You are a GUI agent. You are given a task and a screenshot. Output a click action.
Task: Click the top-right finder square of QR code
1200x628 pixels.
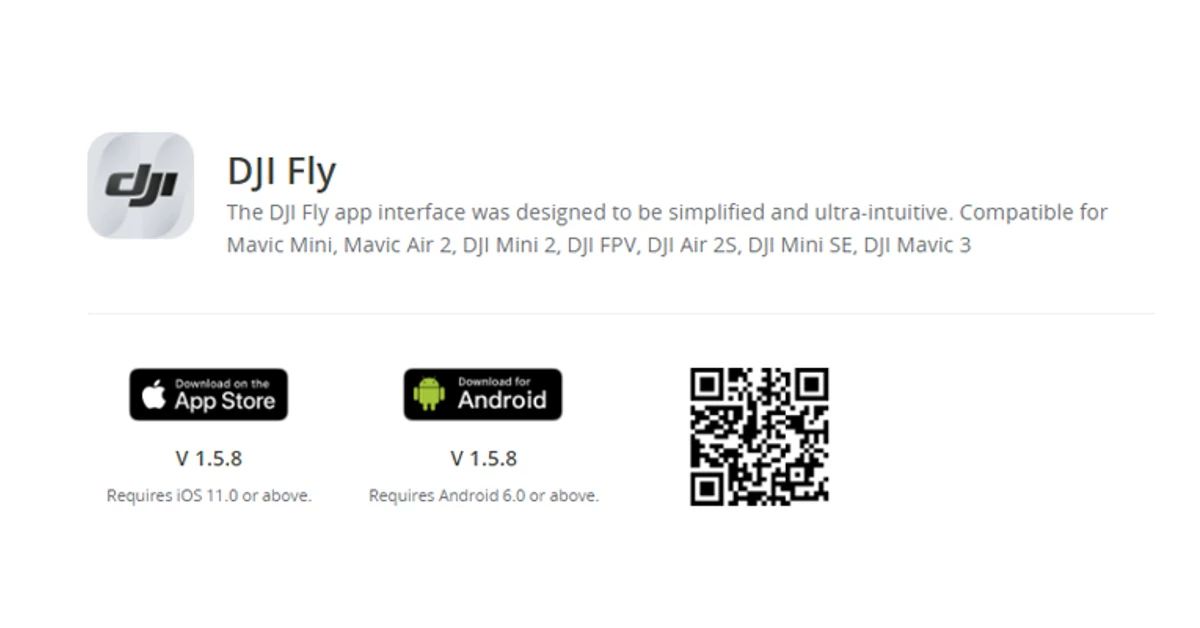pos(810,386)
